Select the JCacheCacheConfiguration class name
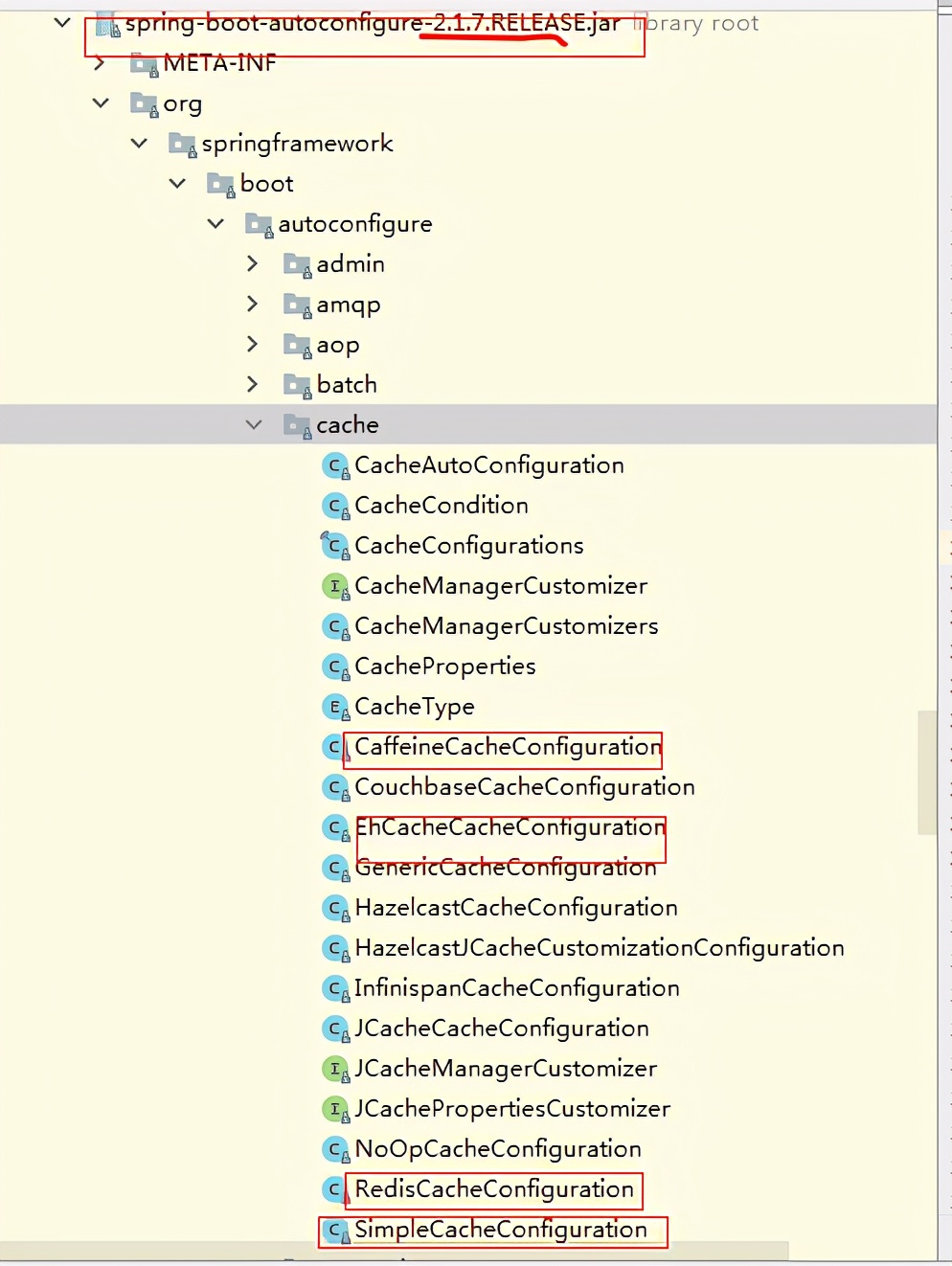This screenshot has width=952, height=1266. tap(502, 1029)
